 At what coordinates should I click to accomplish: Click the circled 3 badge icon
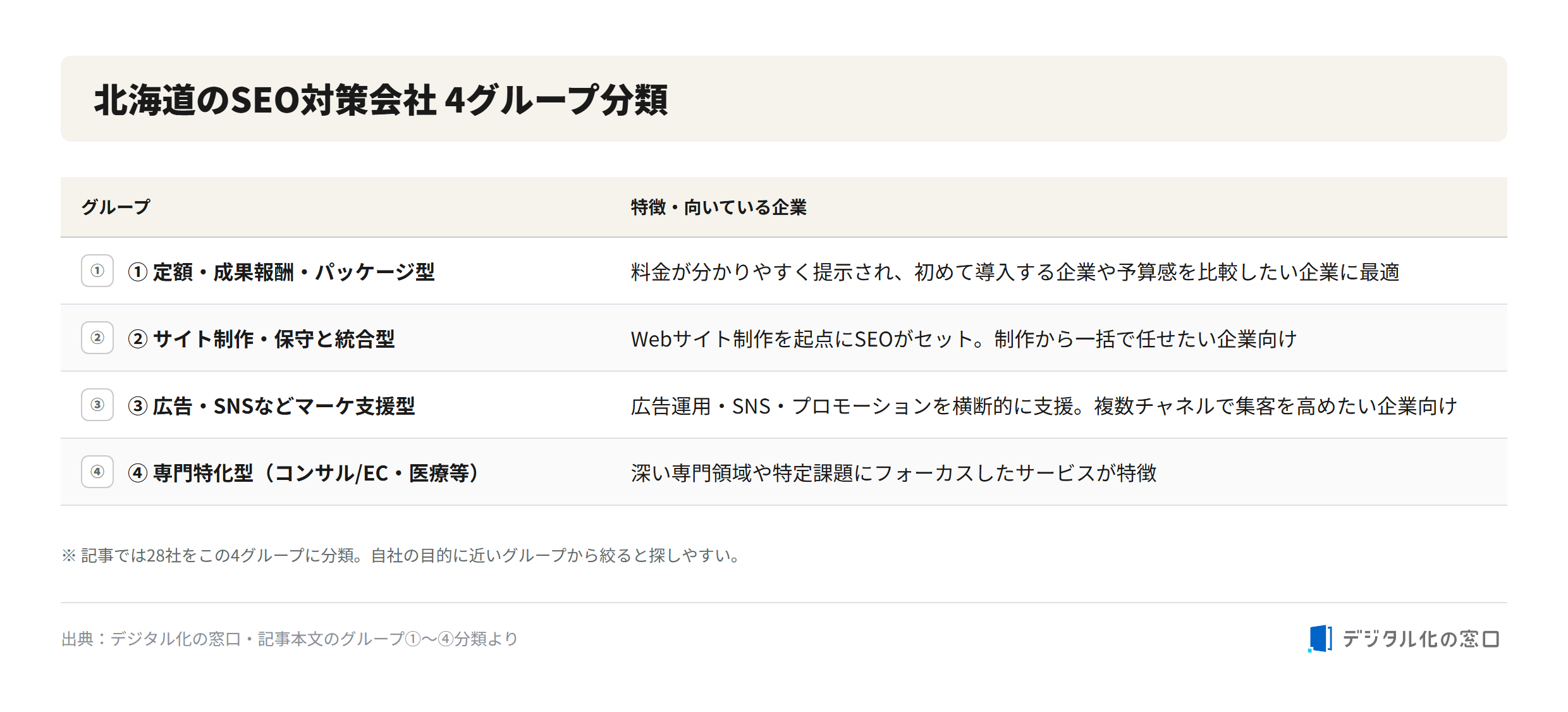point(97,405)
